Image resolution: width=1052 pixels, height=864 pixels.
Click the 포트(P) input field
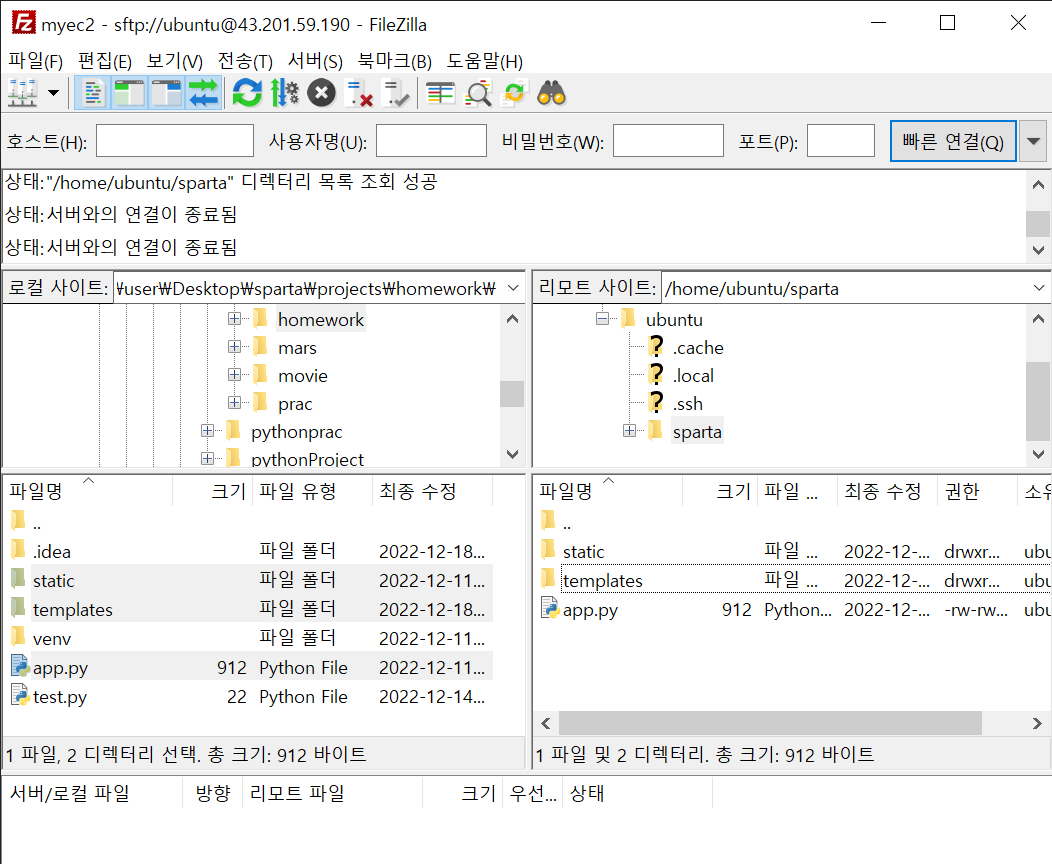[x=841, y=140]
